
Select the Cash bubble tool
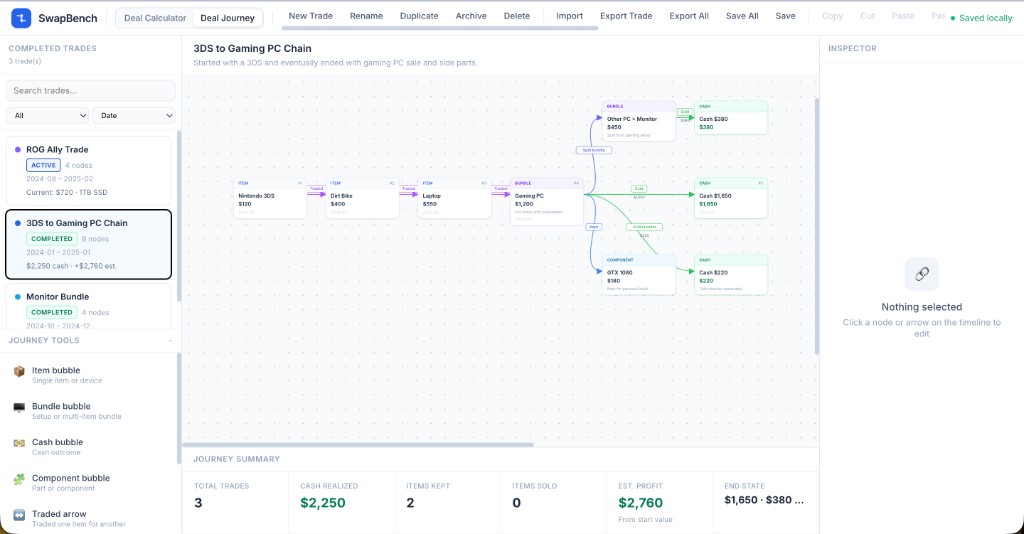89,446
